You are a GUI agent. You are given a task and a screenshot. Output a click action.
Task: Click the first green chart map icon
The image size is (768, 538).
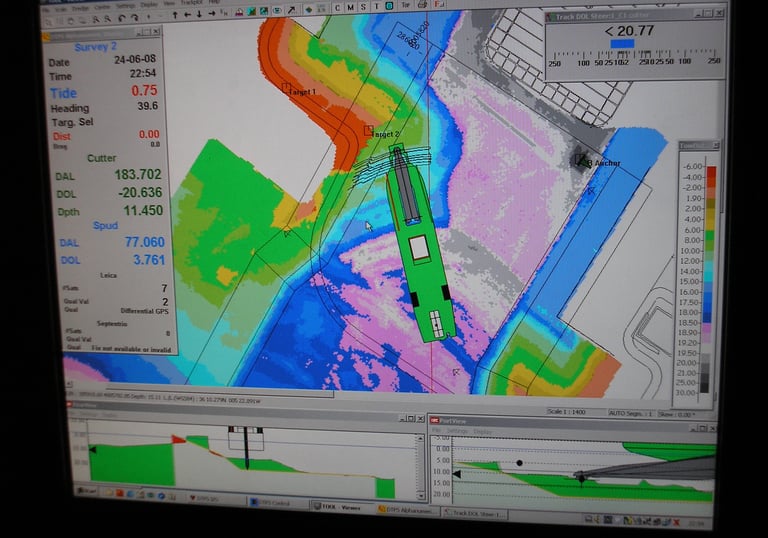click(x=252, y=12)
